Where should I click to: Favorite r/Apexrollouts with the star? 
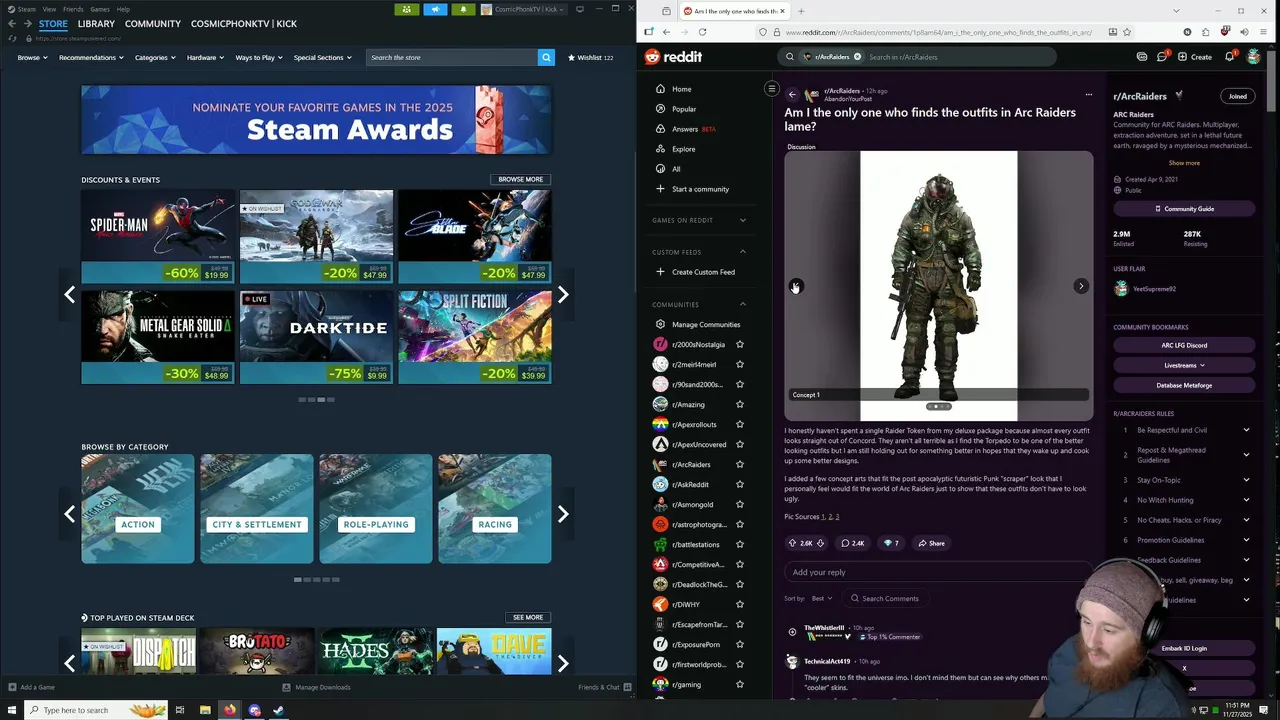pyautogui.click(x=740, y=424)
